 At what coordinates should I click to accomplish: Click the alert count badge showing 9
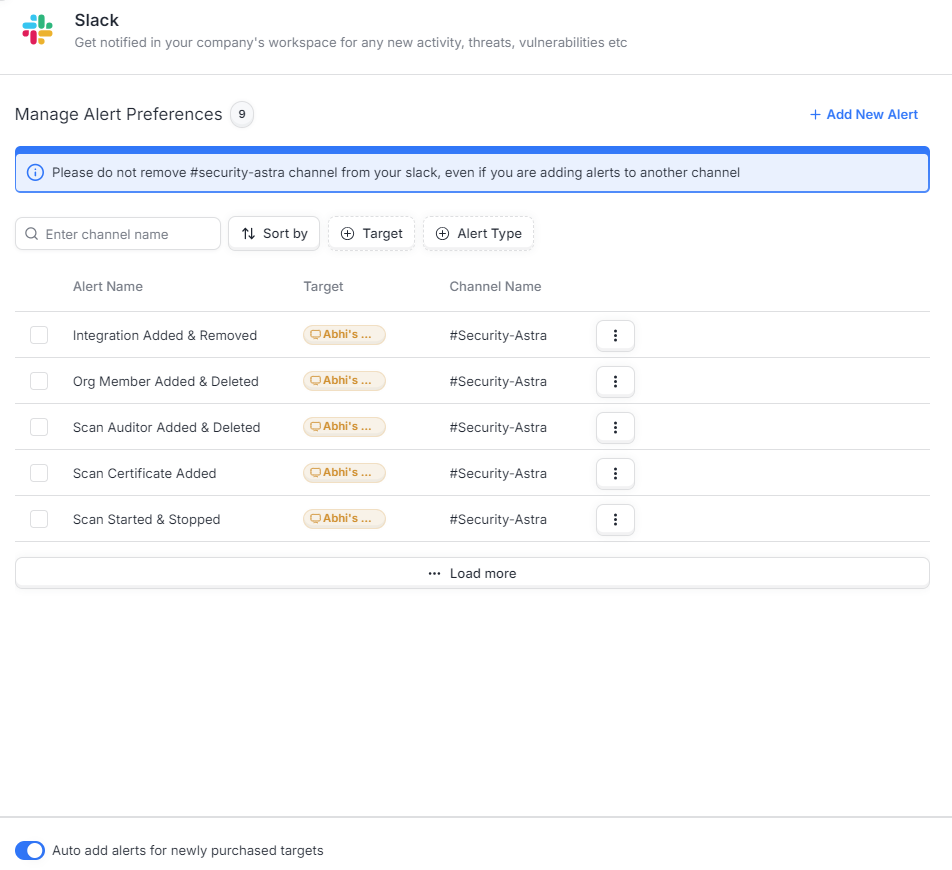pyautogui.click(x=242, y=114)
